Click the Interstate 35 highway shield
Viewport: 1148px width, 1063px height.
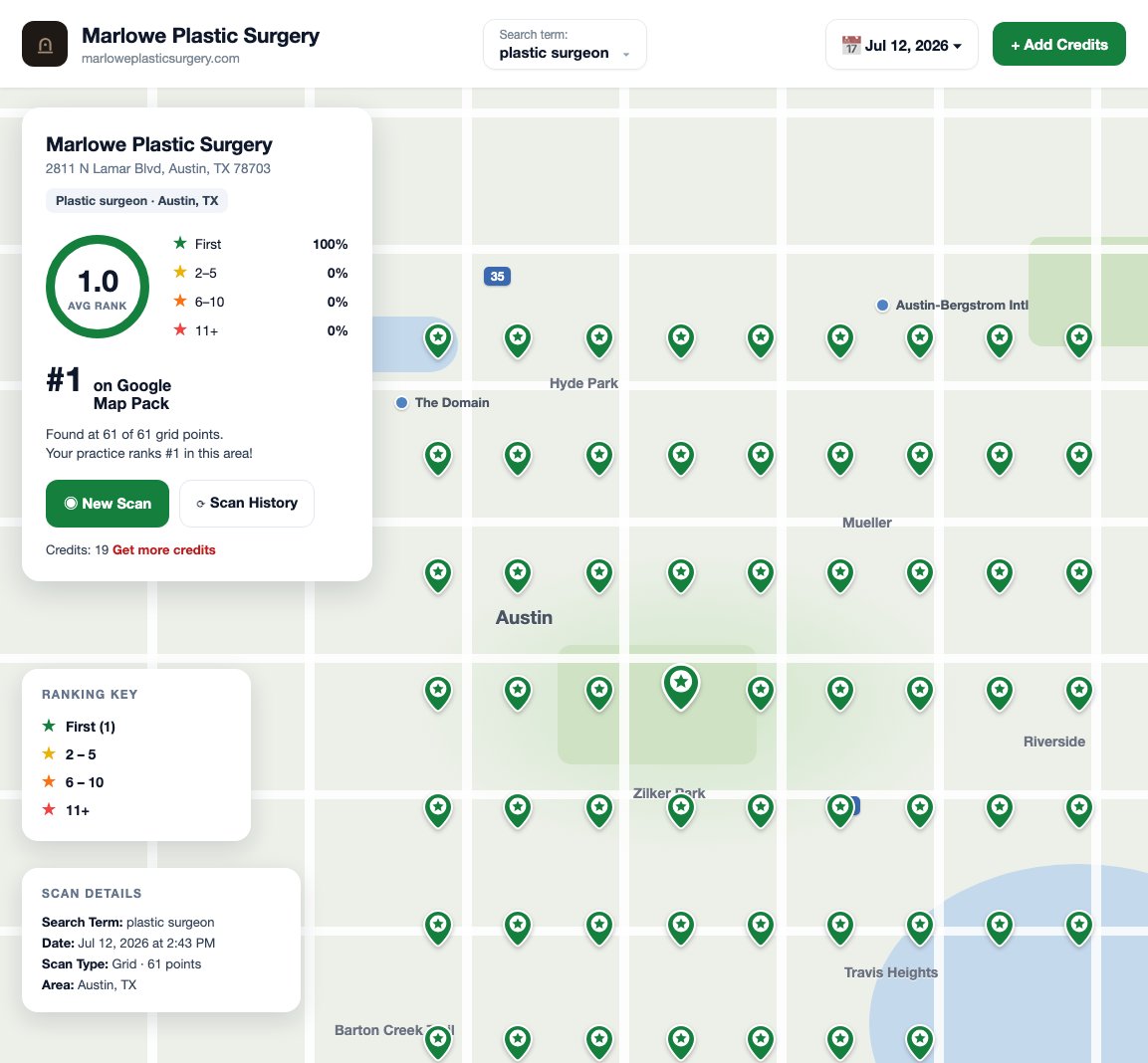pos(497,276)
